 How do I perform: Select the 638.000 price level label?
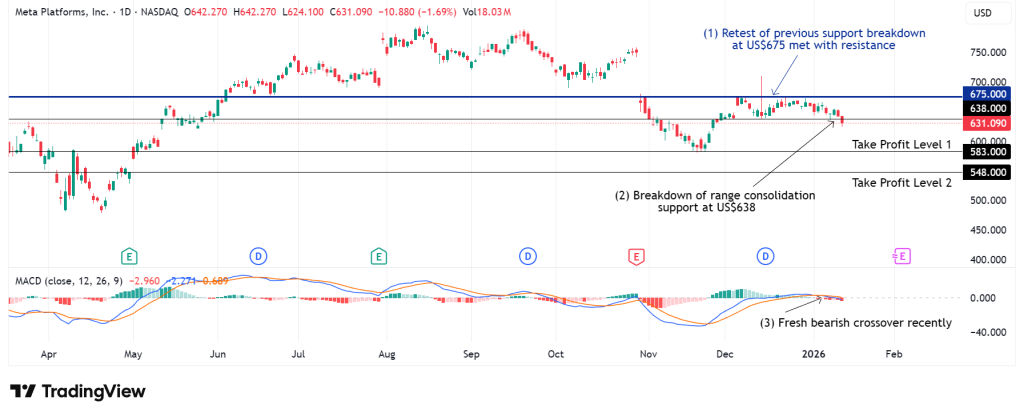(x=986, y=108)
